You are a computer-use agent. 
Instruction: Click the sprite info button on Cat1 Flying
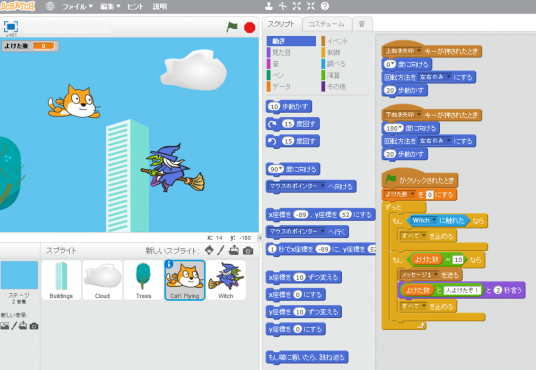pyautogui.click(x=169, y=264)
